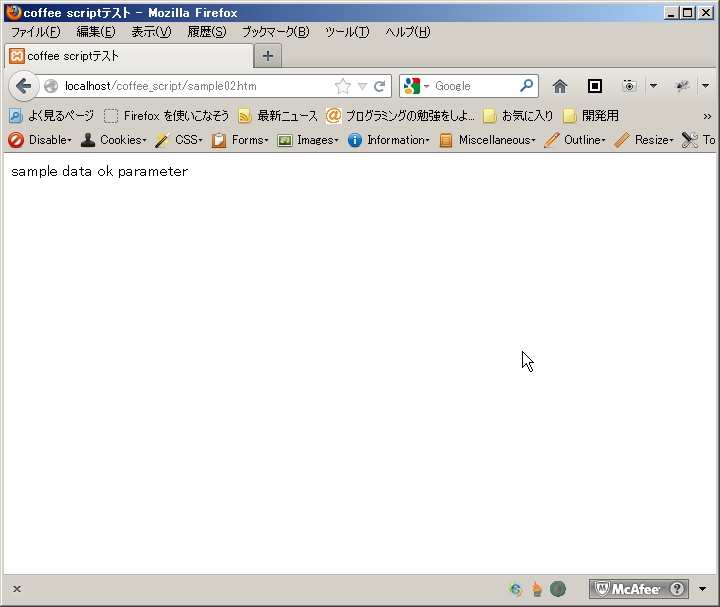The height and width of the screenshot is (607, 720).
Task: Click the McAfee SiteAdvisor button
Action: coord(638,589)
